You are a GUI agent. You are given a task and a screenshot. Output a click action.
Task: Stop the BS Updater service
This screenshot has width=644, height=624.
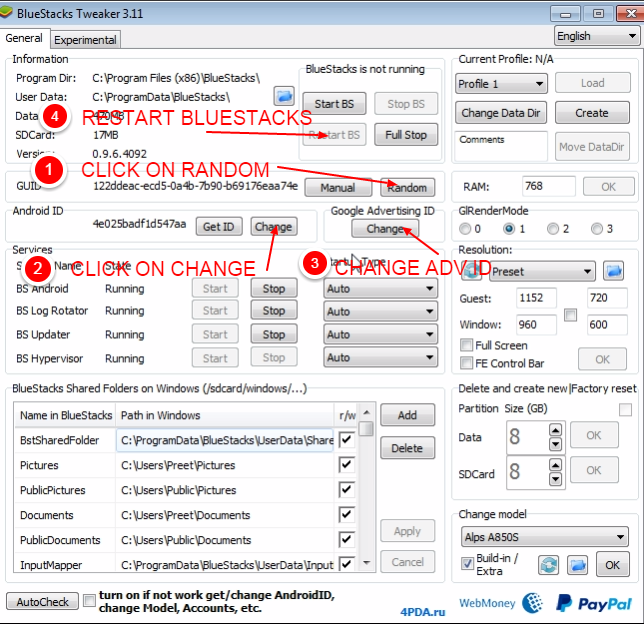[274, 334]
